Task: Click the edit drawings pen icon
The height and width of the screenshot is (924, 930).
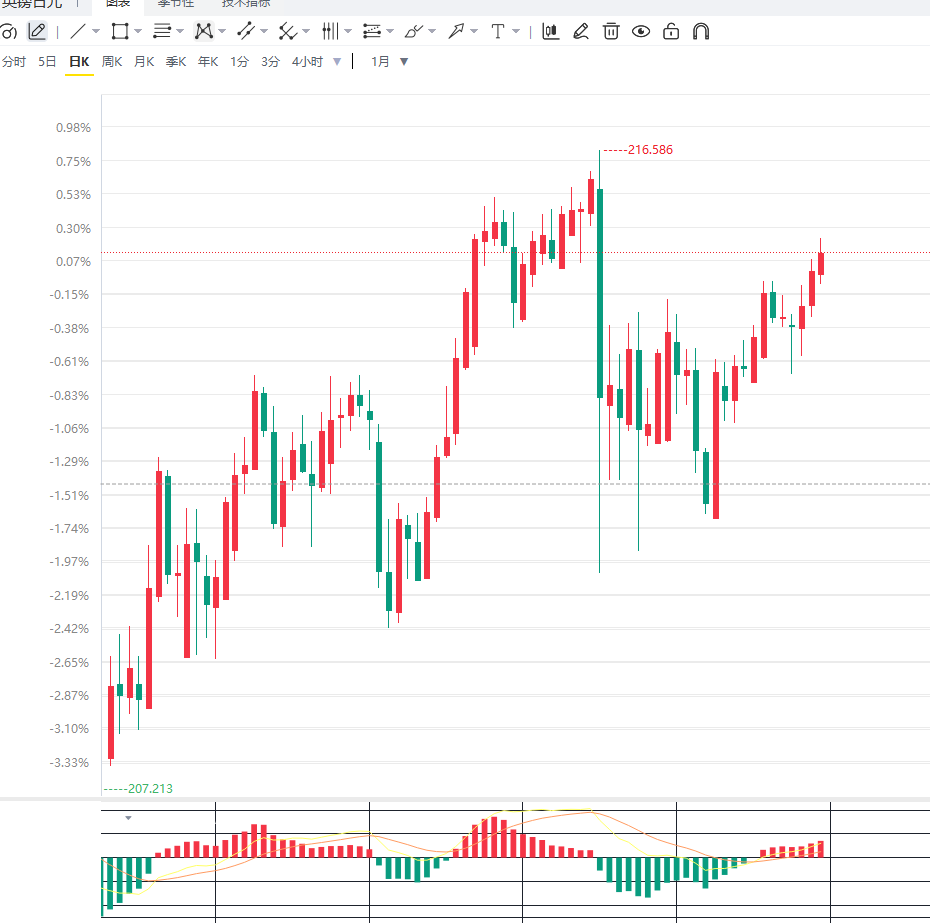Action: tap(581, 31)
